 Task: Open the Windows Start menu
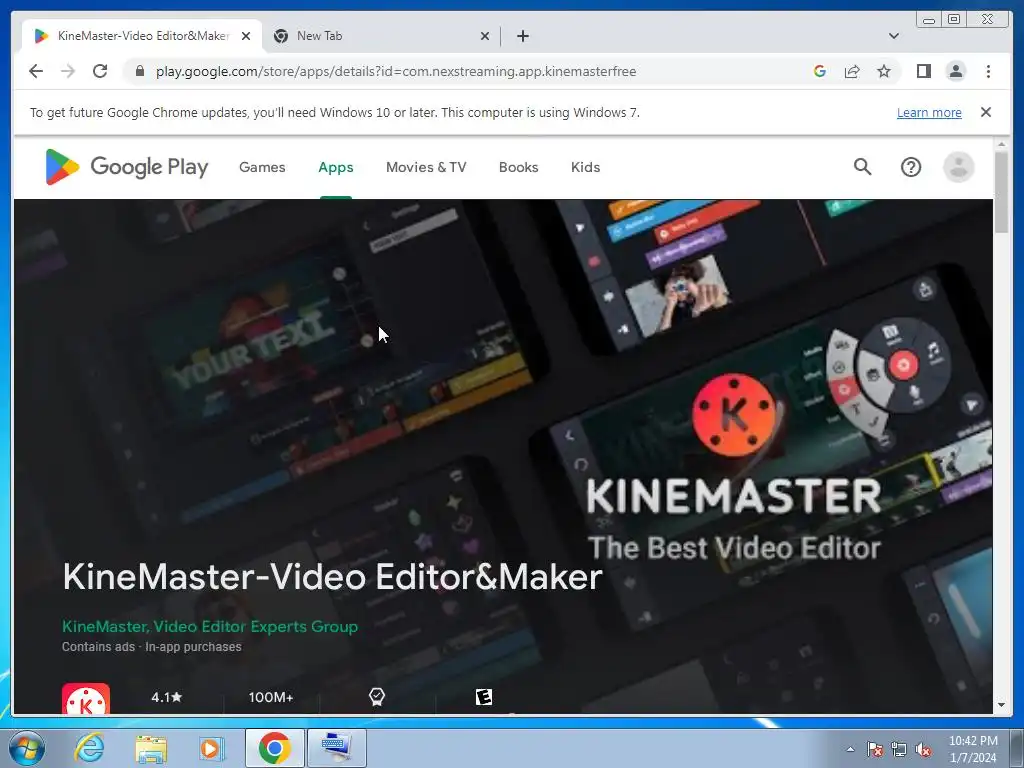coord(27,748)
